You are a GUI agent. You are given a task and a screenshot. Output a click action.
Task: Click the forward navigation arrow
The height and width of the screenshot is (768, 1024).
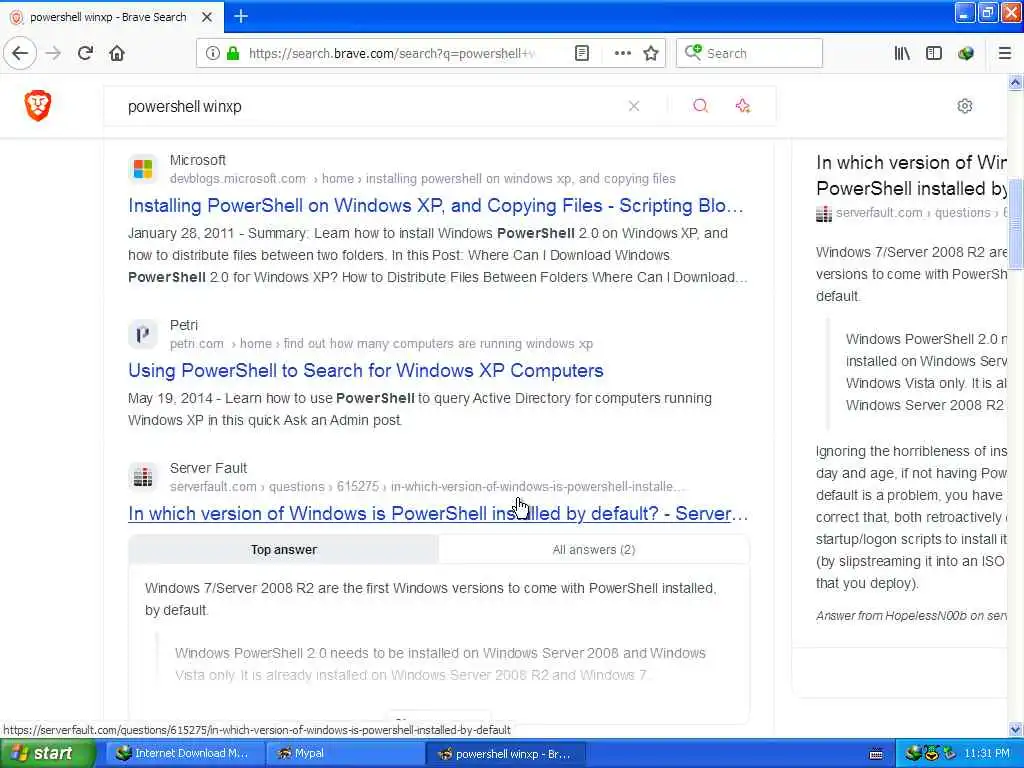(53, 53)
